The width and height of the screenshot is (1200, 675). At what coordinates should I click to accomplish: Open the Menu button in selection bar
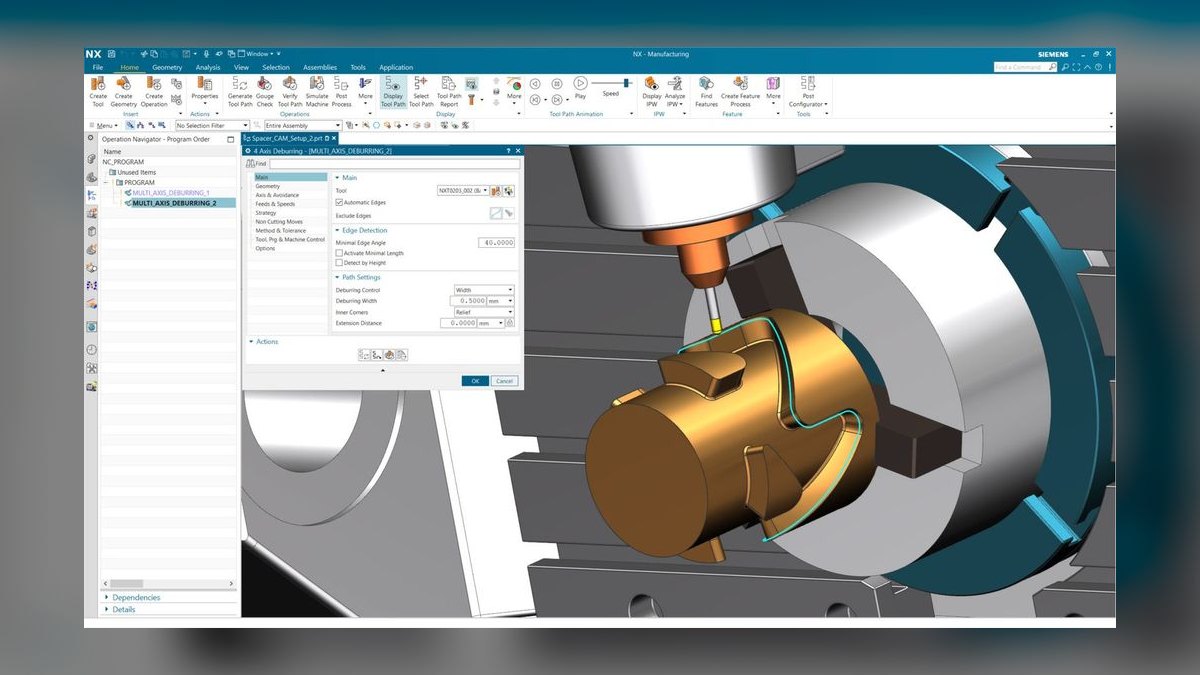[x=104, y=125]
